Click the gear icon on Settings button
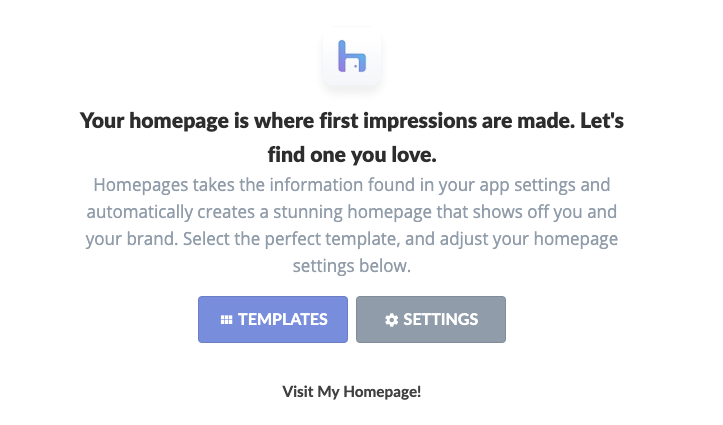Image resolution: width=723 pixels, height=425 pixels. [x=391, y=320]
